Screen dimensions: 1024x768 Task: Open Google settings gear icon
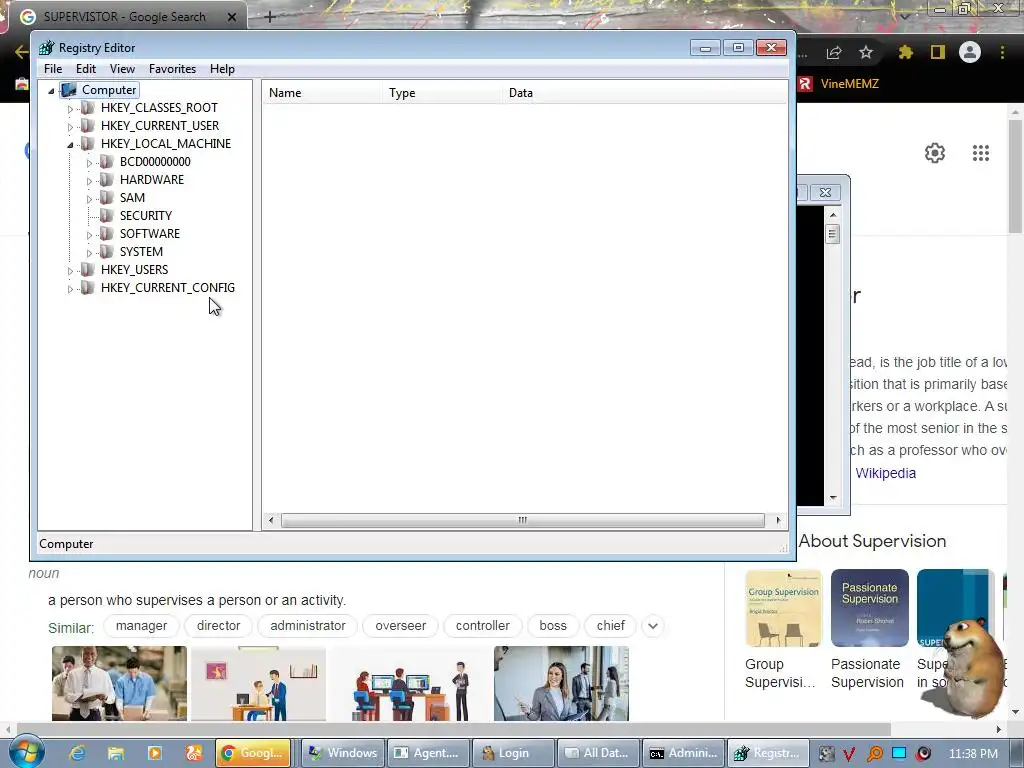tap(935, 153)
